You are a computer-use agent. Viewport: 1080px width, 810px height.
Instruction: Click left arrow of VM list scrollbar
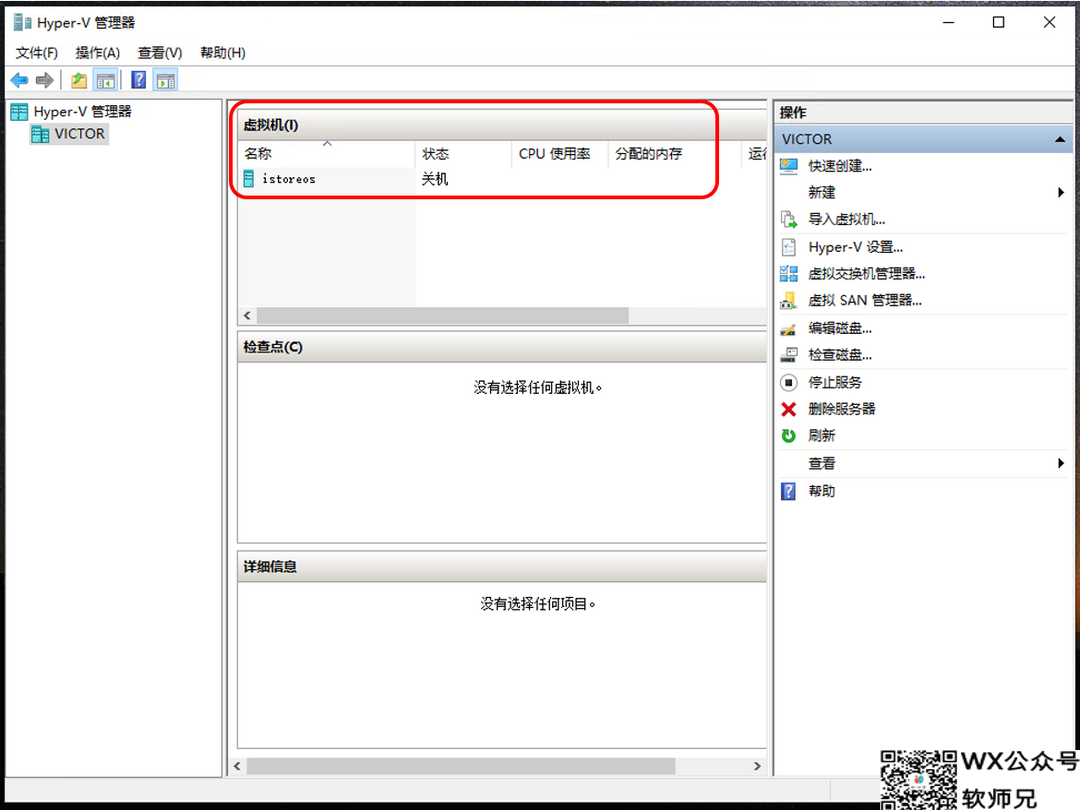pos(247,315)
